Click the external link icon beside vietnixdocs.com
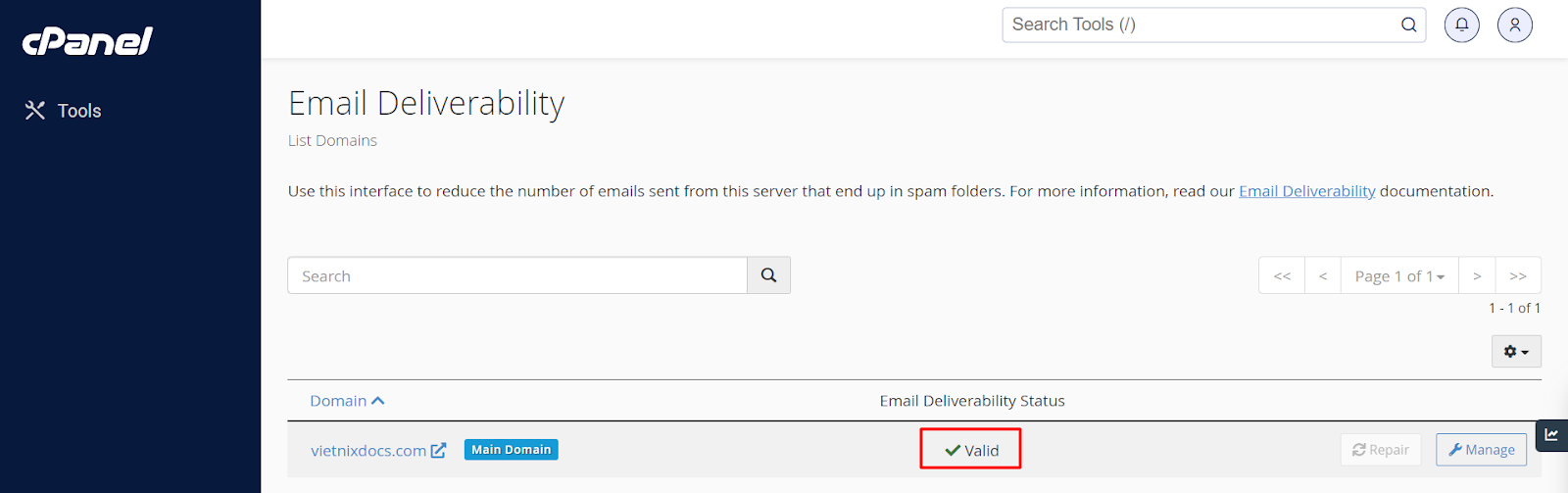Image resolution: width=1568 pixels, height=493 pixels. click(439, 450)
